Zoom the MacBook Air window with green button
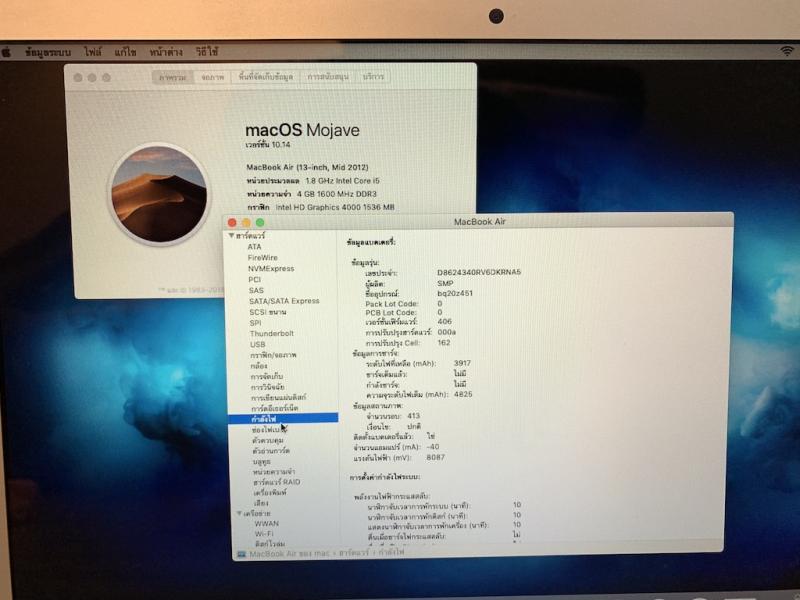The width and height of the screenshot is (800, 600). click(x=260, y=223)
